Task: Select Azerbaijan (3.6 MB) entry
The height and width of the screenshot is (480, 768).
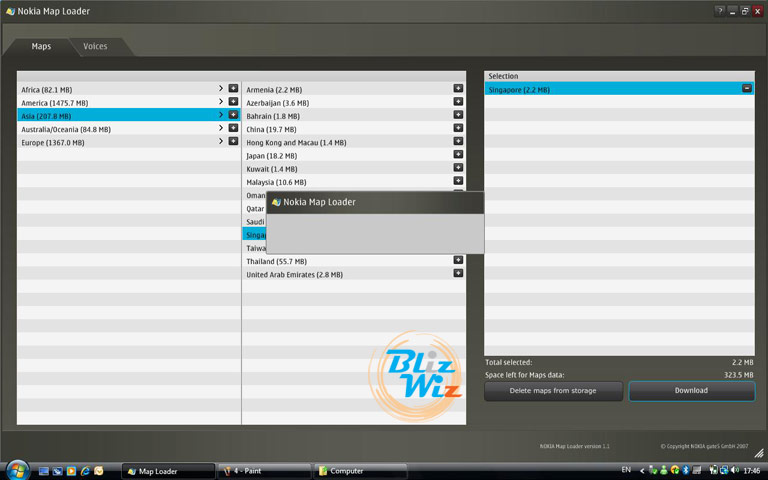Action: tap(354, 102)
